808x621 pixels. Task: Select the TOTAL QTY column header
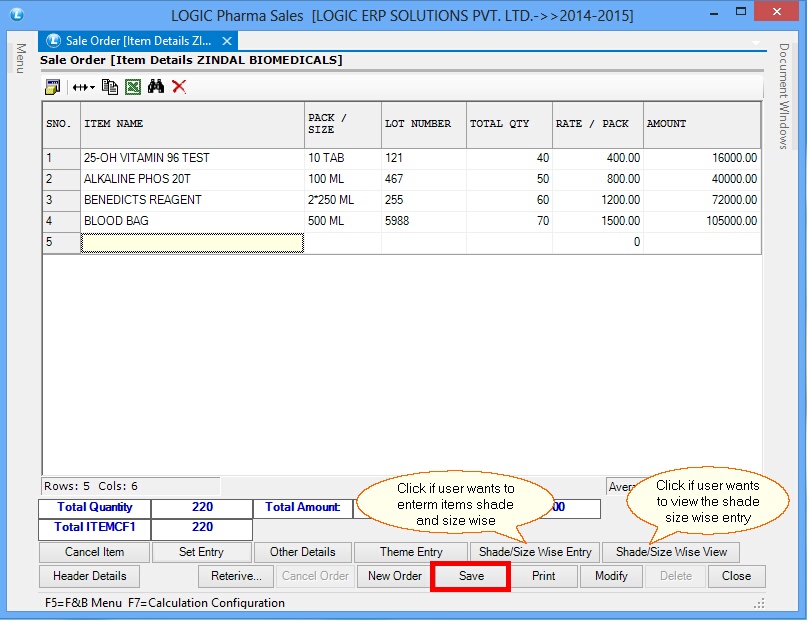coord(509,124)
